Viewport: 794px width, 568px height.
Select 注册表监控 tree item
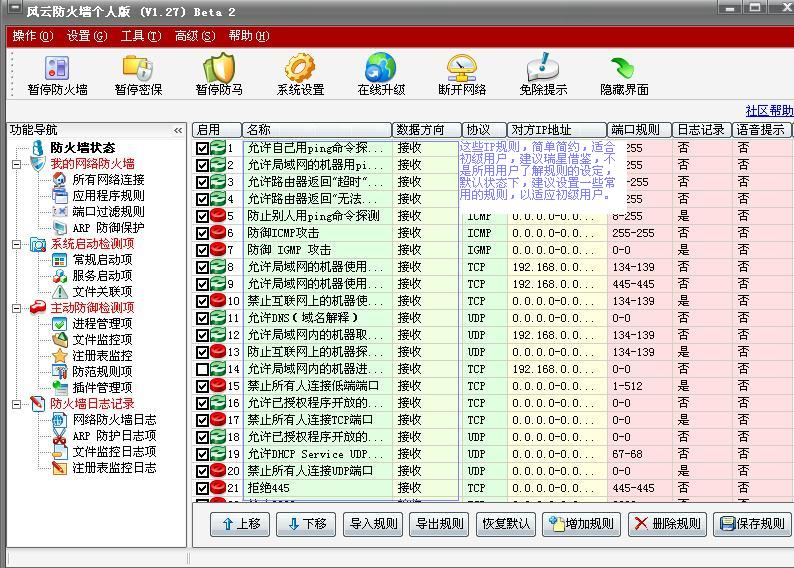tap(102, 355)
